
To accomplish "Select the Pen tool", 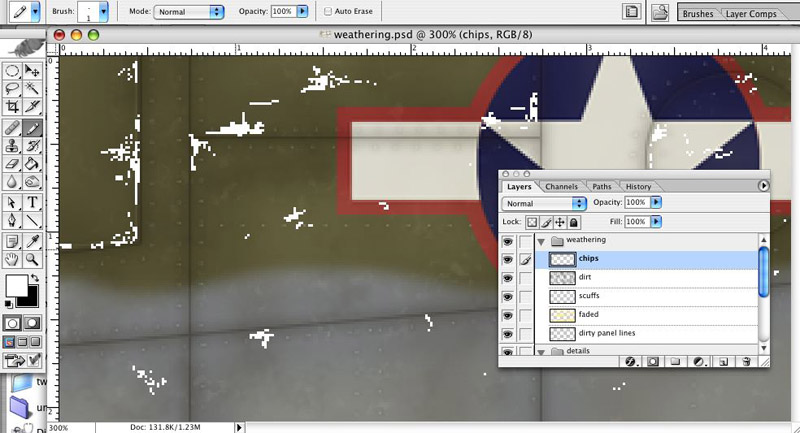I will pos(12,220).
